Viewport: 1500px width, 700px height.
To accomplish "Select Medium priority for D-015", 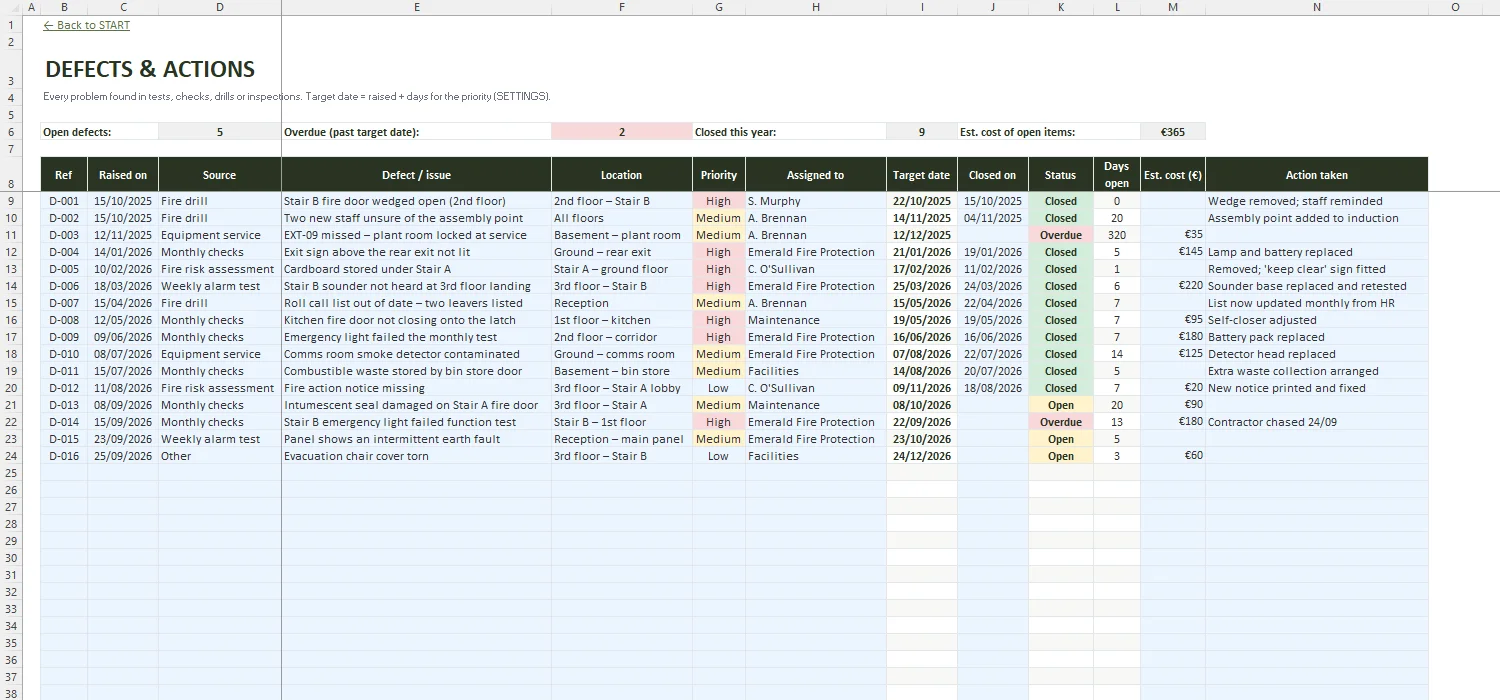I will click(719, 439).
